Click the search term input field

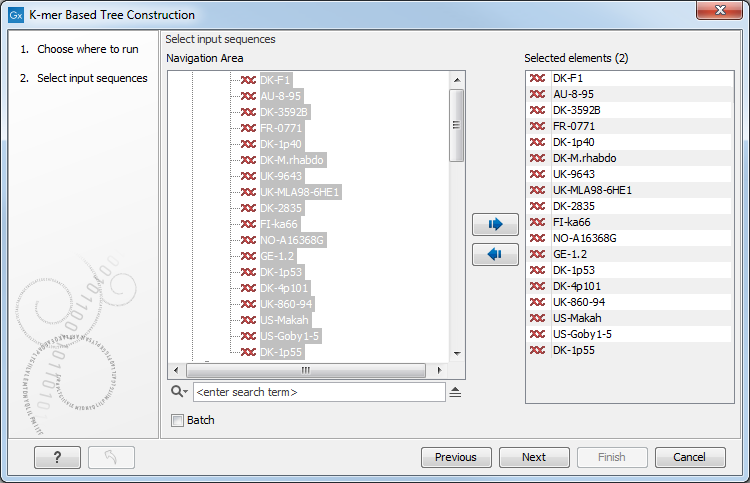click(x=318, y=393)
